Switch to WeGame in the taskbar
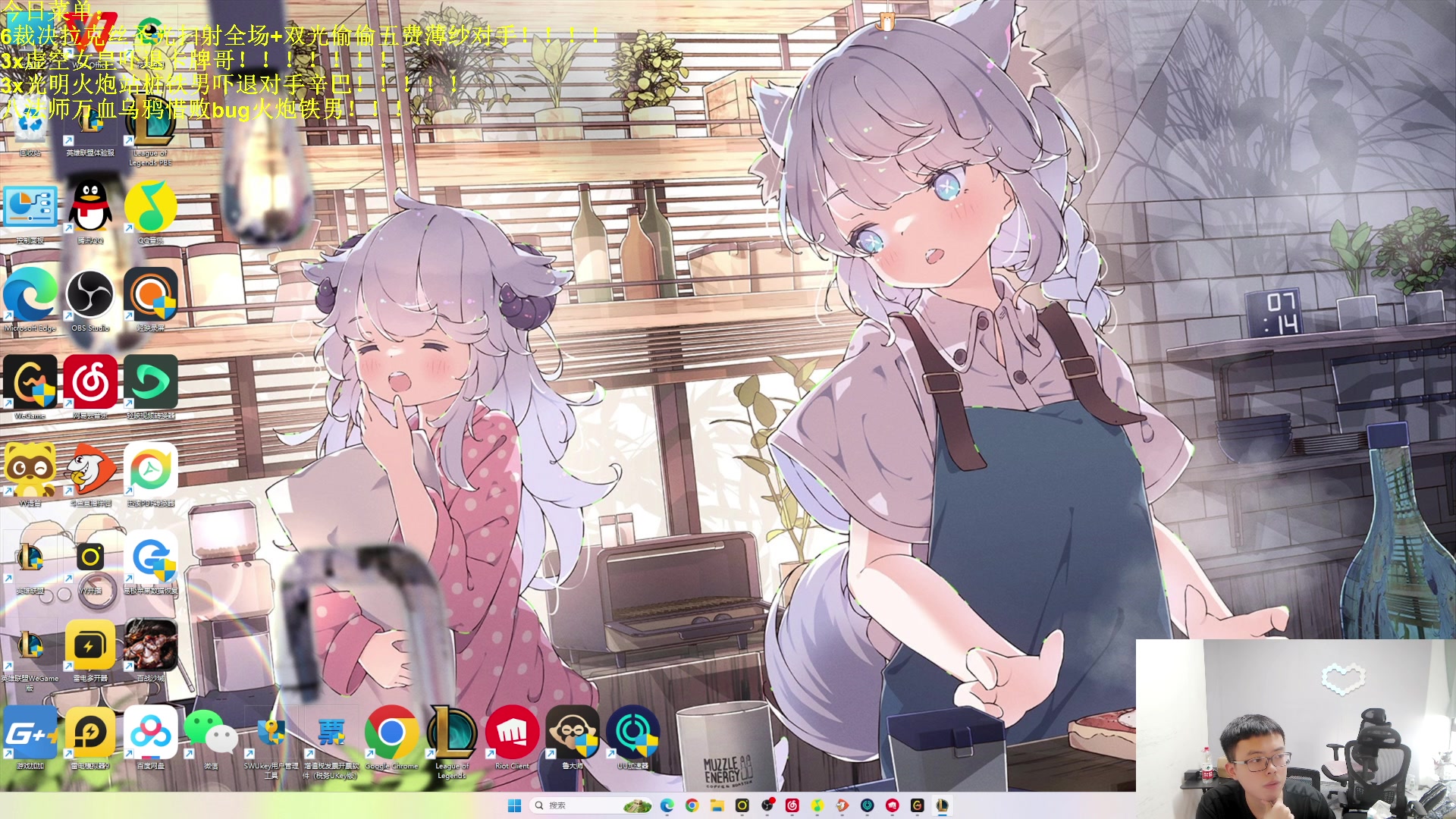1456x819 pixels. point(917,805)
